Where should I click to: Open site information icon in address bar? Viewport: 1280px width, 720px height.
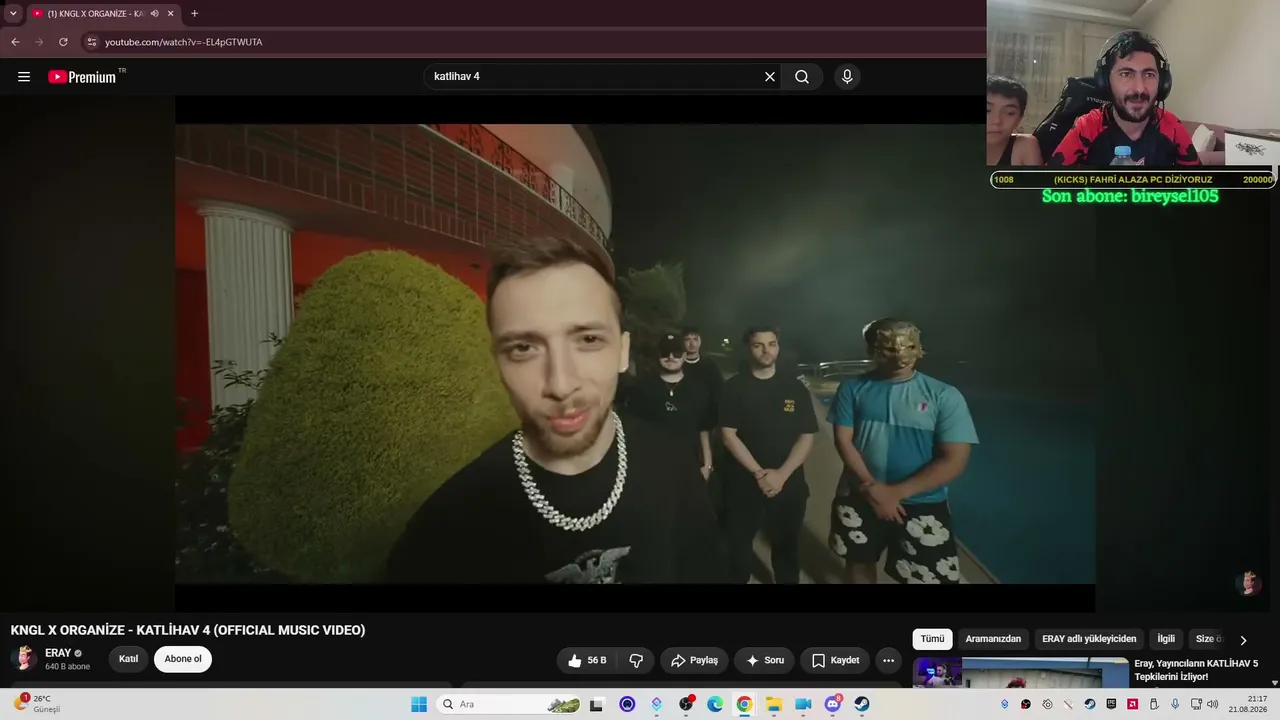(91, 42)
